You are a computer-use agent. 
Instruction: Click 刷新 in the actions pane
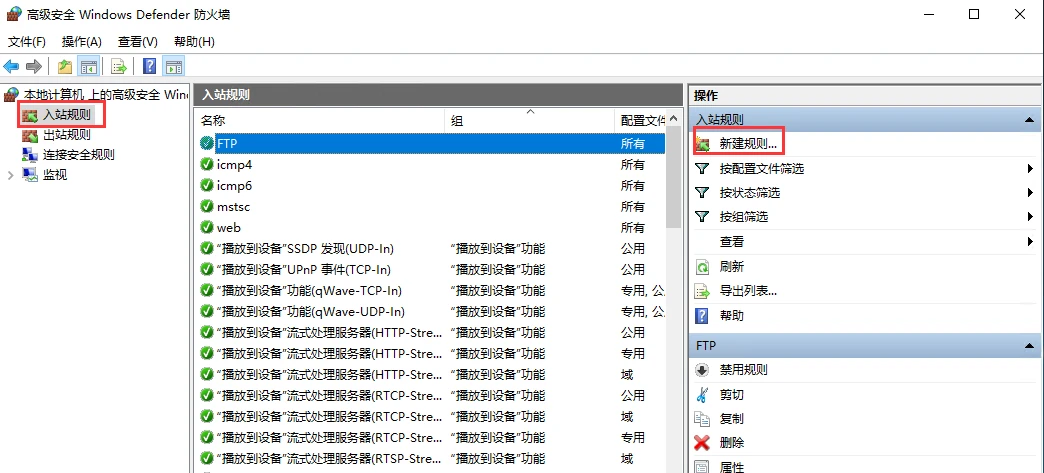(x=731, y=266)
